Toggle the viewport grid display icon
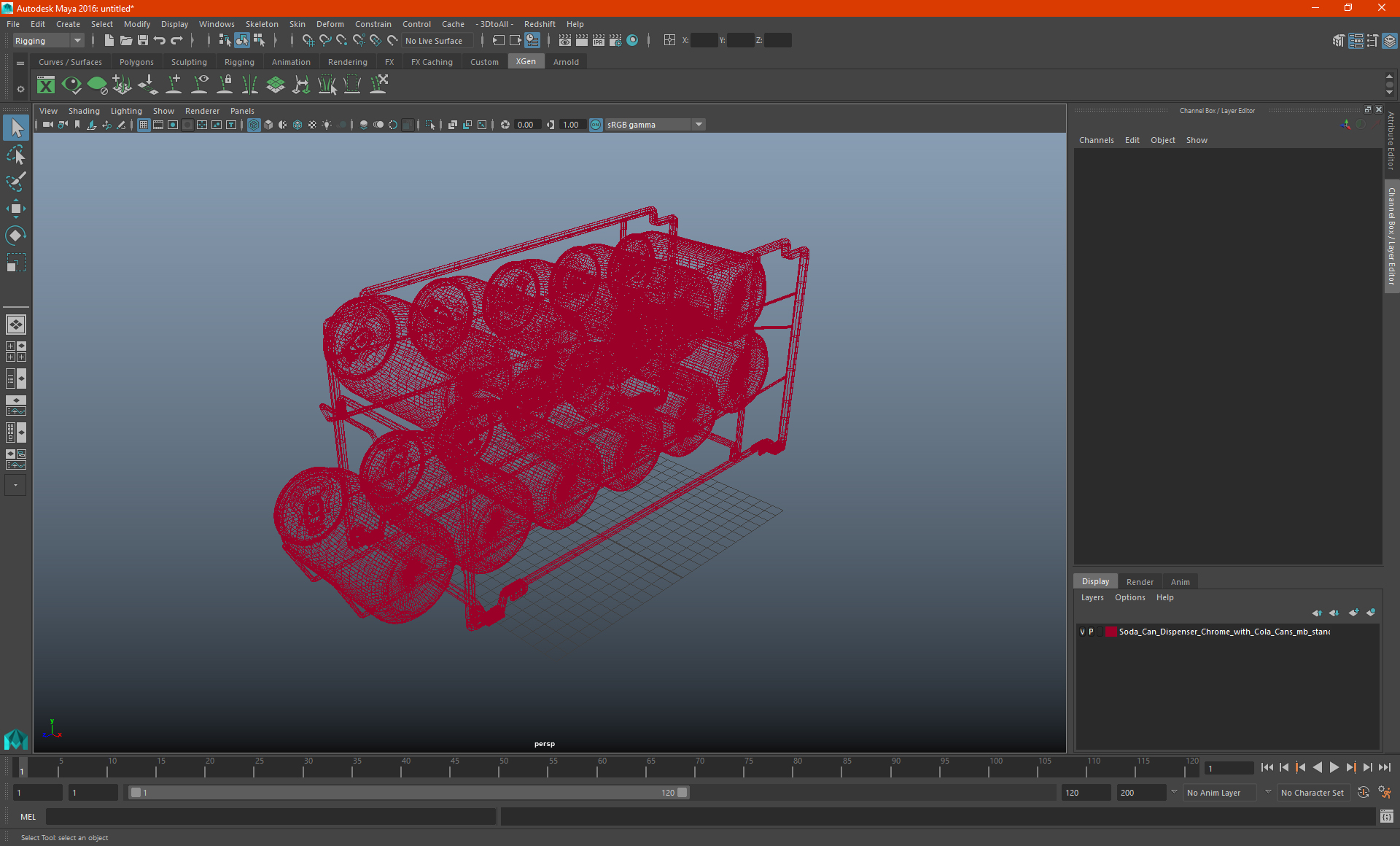 (144, 125)
